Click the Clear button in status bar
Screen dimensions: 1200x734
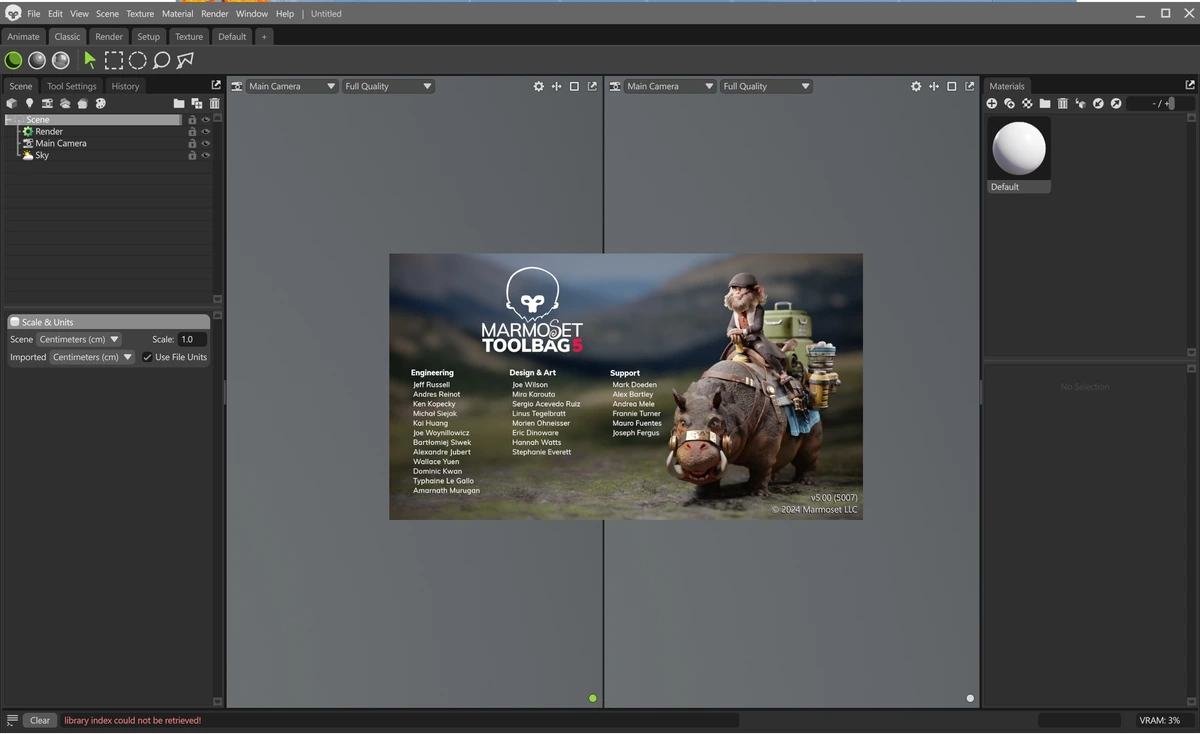pos(40,720)
